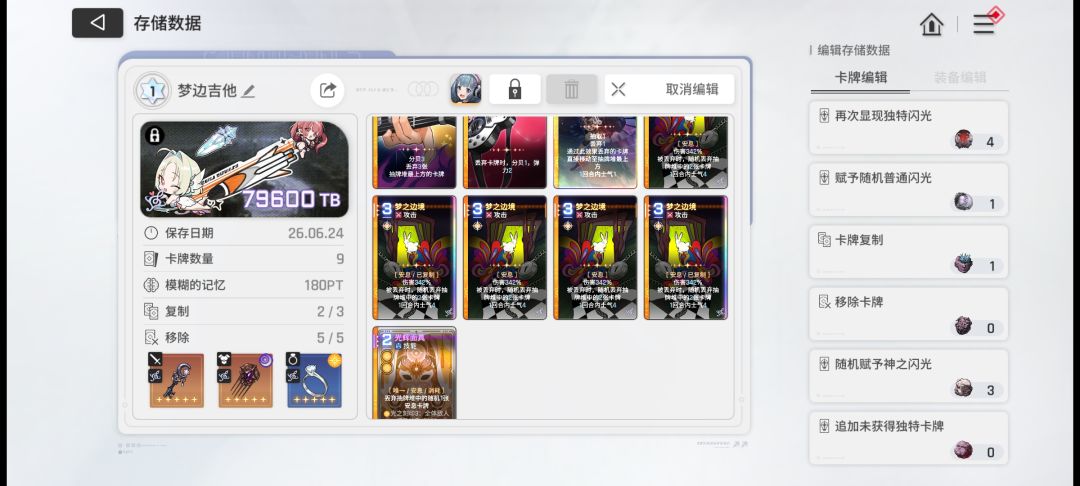Click the orb icon in 移除卡牌 row
The width and height of the screenshot is (1080, 486).
coord(964,326)
